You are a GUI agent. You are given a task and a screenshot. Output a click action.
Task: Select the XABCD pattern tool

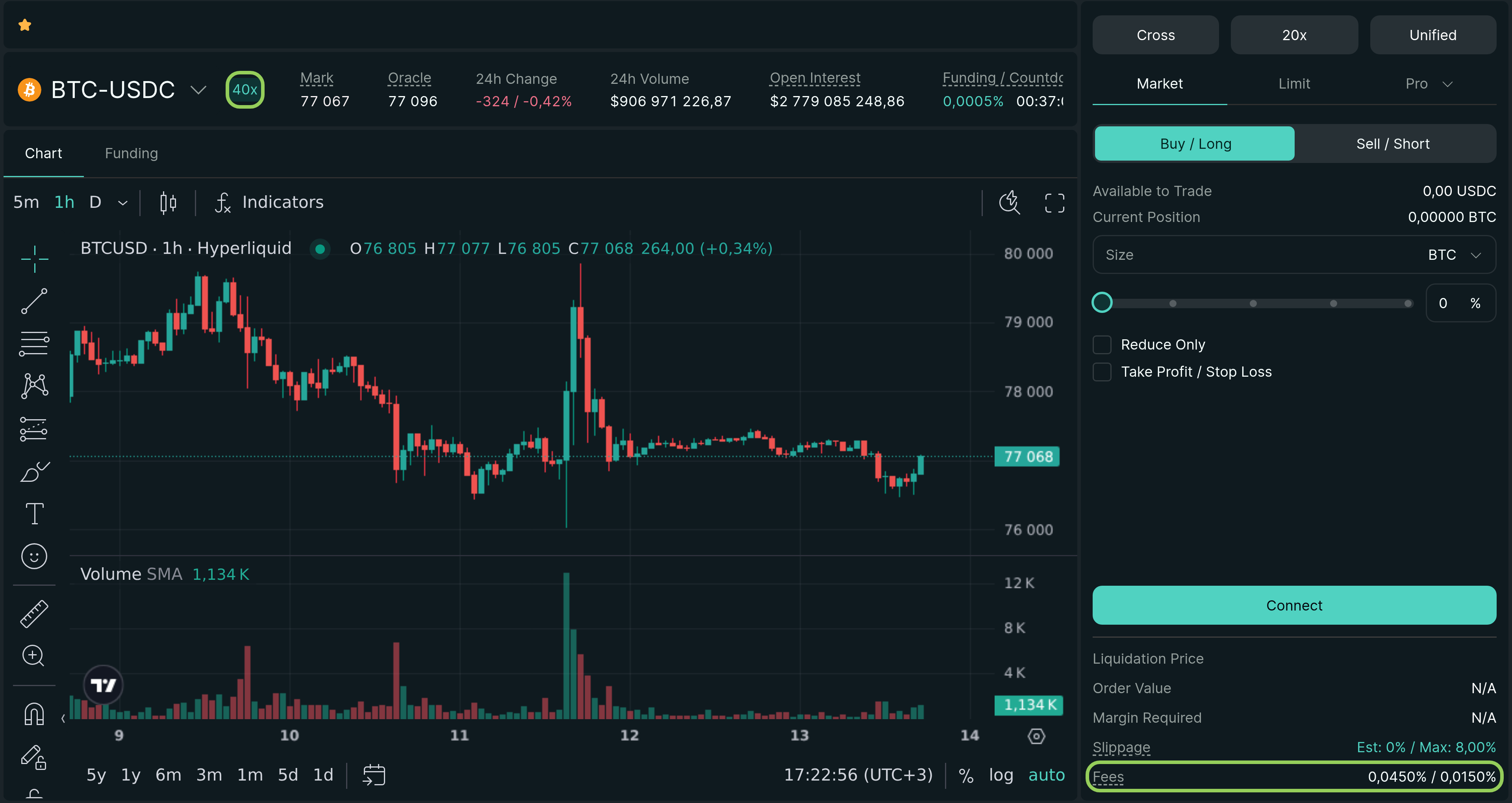[x=35, y=386]
